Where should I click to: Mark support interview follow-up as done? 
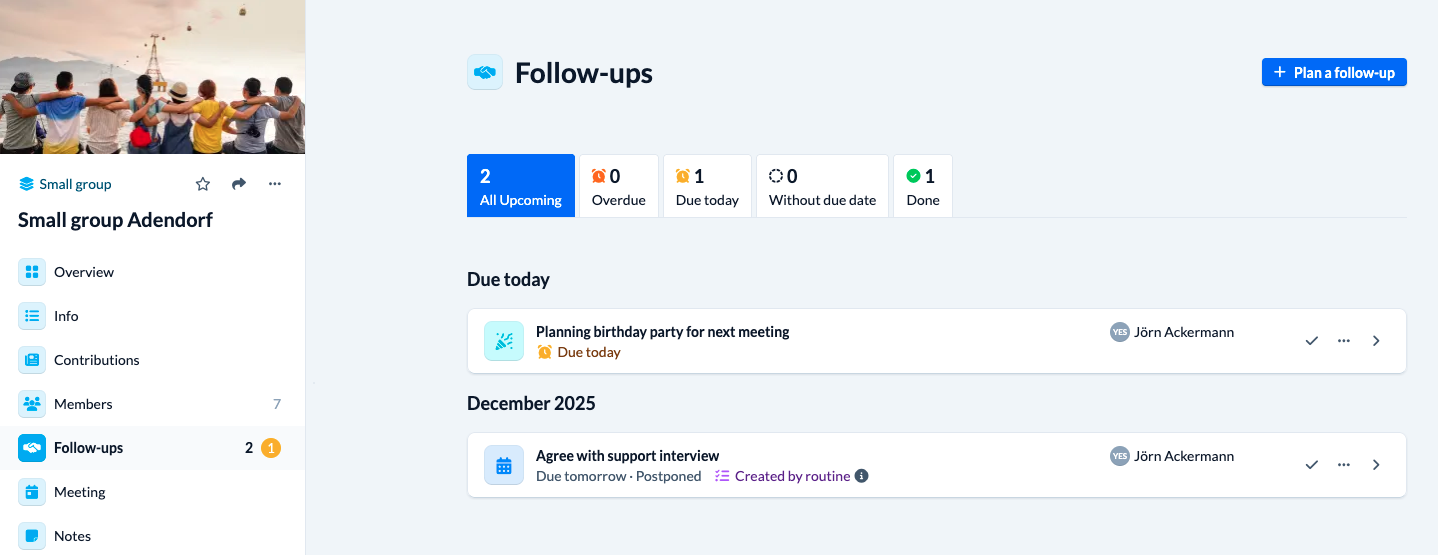[1312, 465]
